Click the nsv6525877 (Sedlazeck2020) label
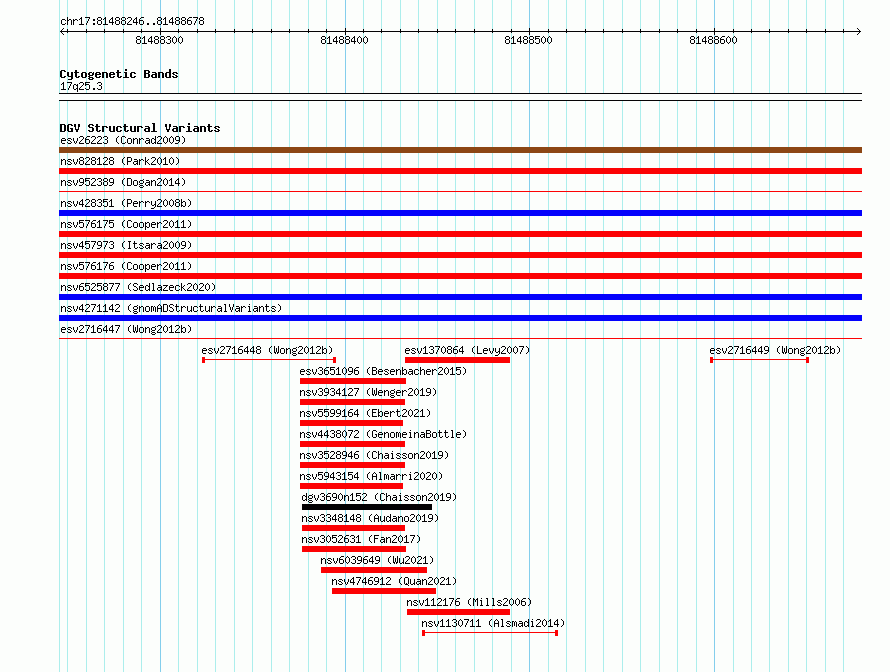This screenshot has height=672, width=890. coord(138,287)
